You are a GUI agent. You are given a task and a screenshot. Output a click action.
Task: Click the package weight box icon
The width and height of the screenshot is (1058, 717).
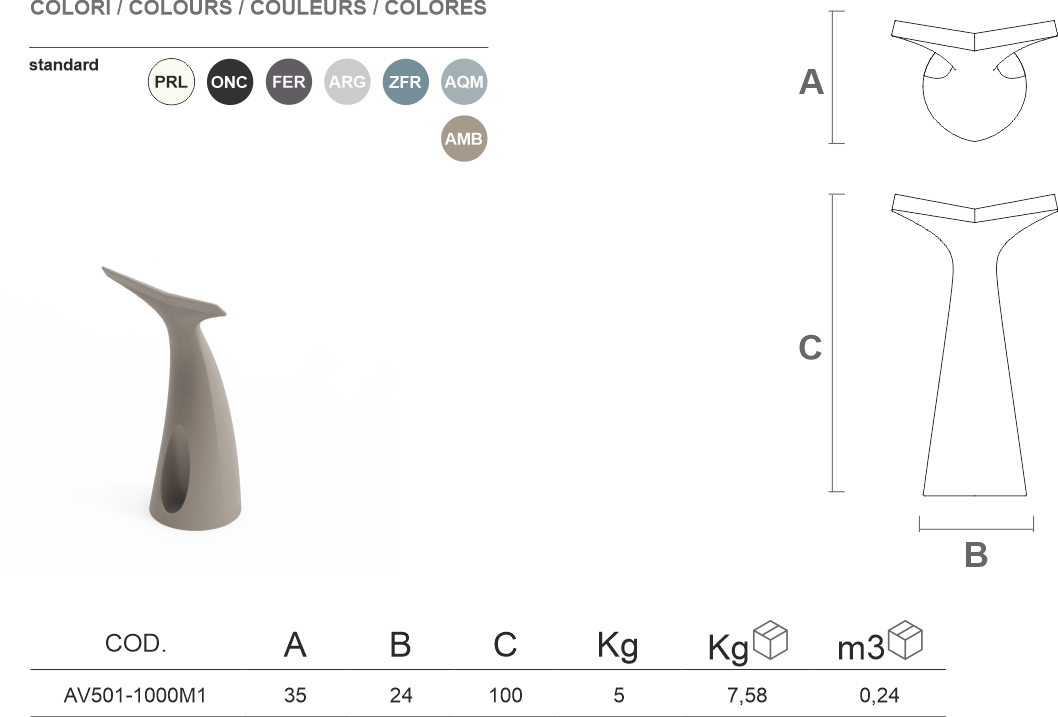(771, 640)
